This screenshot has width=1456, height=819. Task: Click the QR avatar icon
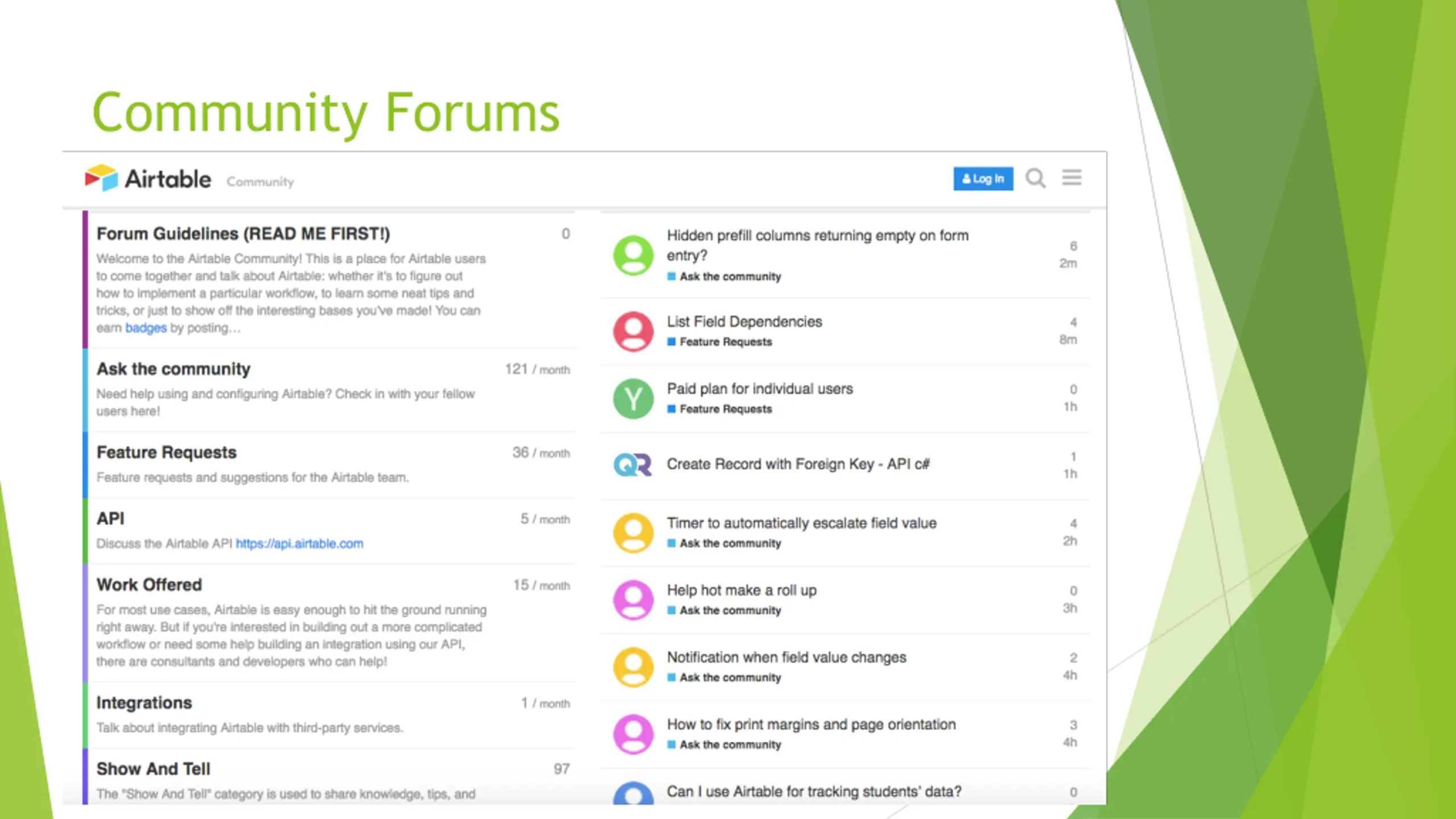[x=633, y=465]
